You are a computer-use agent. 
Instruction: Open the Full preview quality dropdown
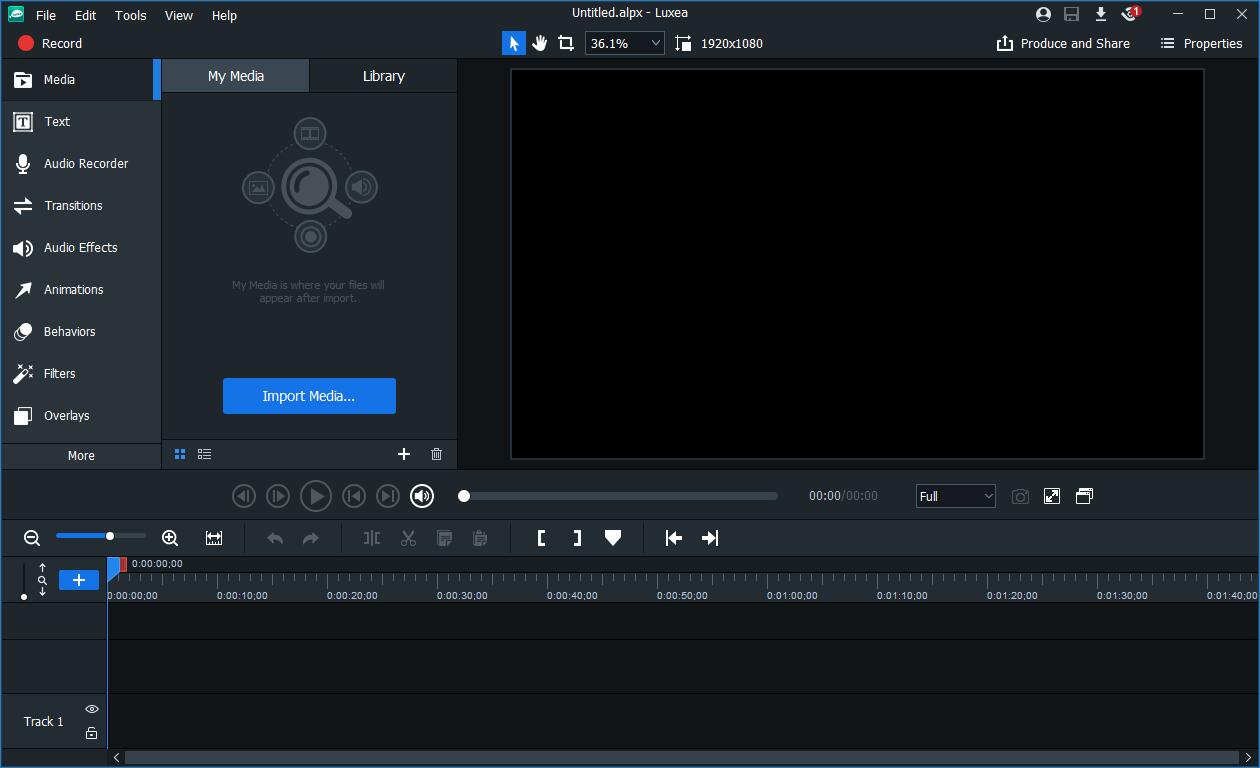pyautogui.click(x=956, y=496)
